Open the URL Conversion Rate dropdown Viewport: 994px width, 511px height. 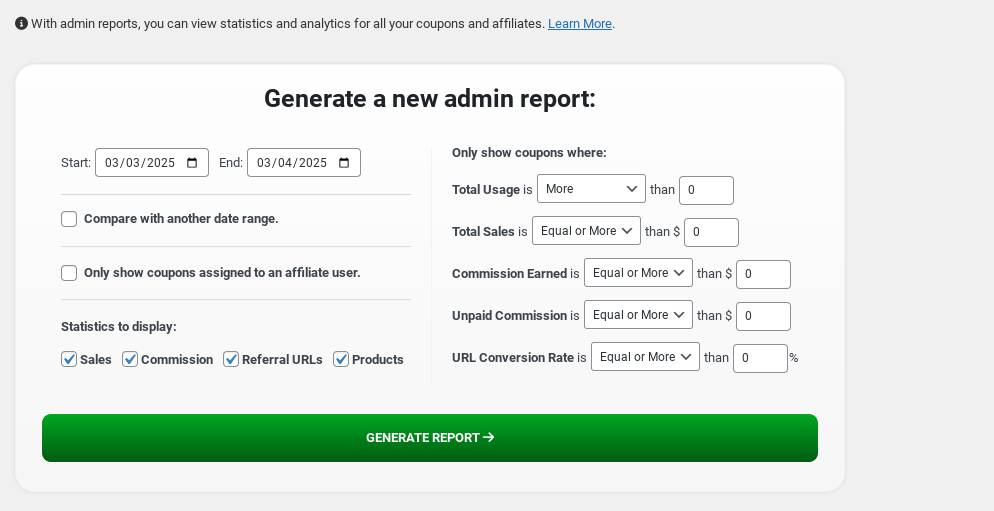[645, 357]
